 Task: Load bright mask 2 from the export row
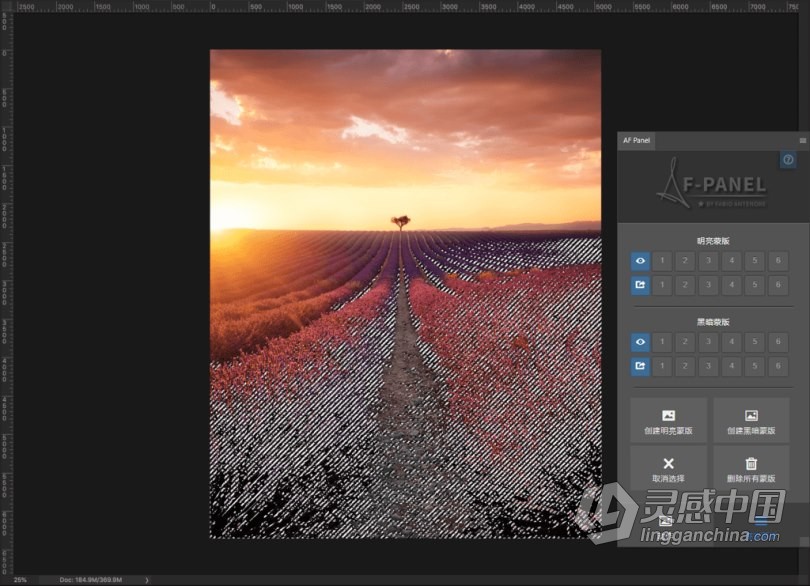coord(686,285)
